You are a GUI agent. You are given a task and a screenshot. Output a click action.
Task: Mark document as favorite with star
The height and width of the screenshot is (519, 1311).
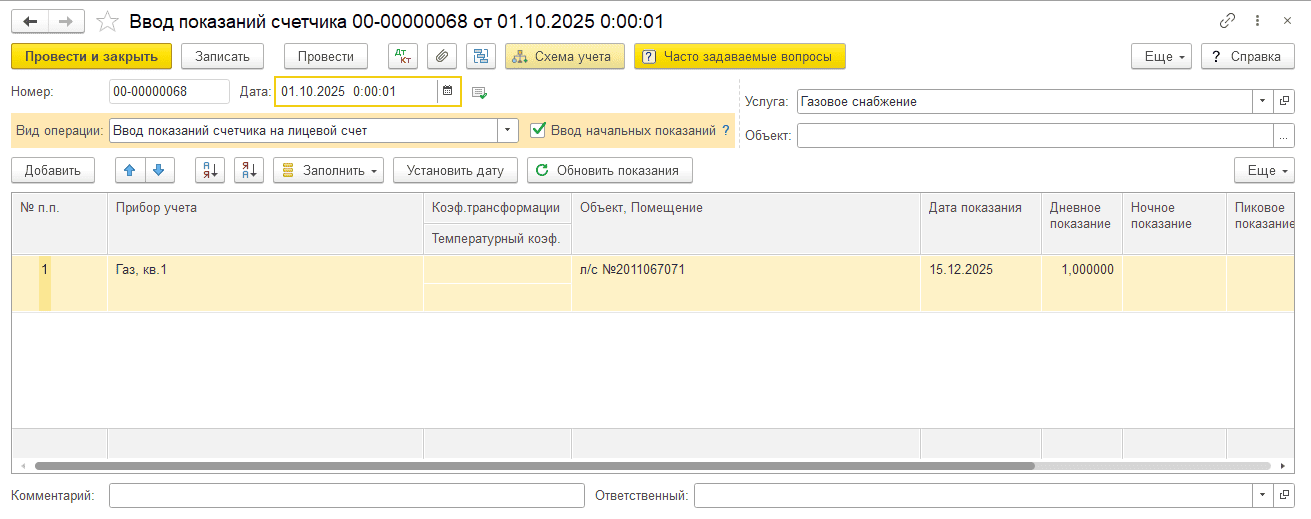(x=106, y=21)
